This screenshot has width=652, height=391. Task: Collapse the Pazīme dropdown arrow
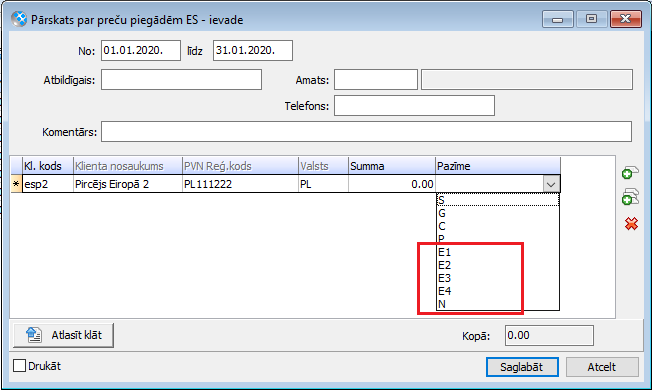point(551,184)
